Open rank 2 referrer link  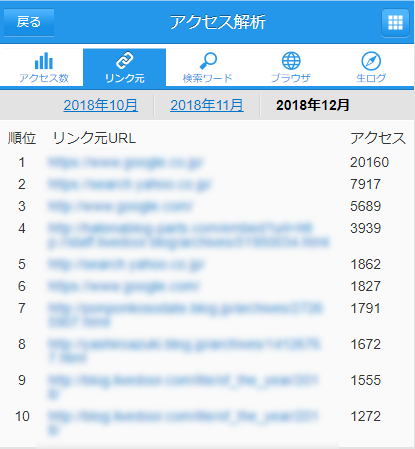(x=130, y=184)
